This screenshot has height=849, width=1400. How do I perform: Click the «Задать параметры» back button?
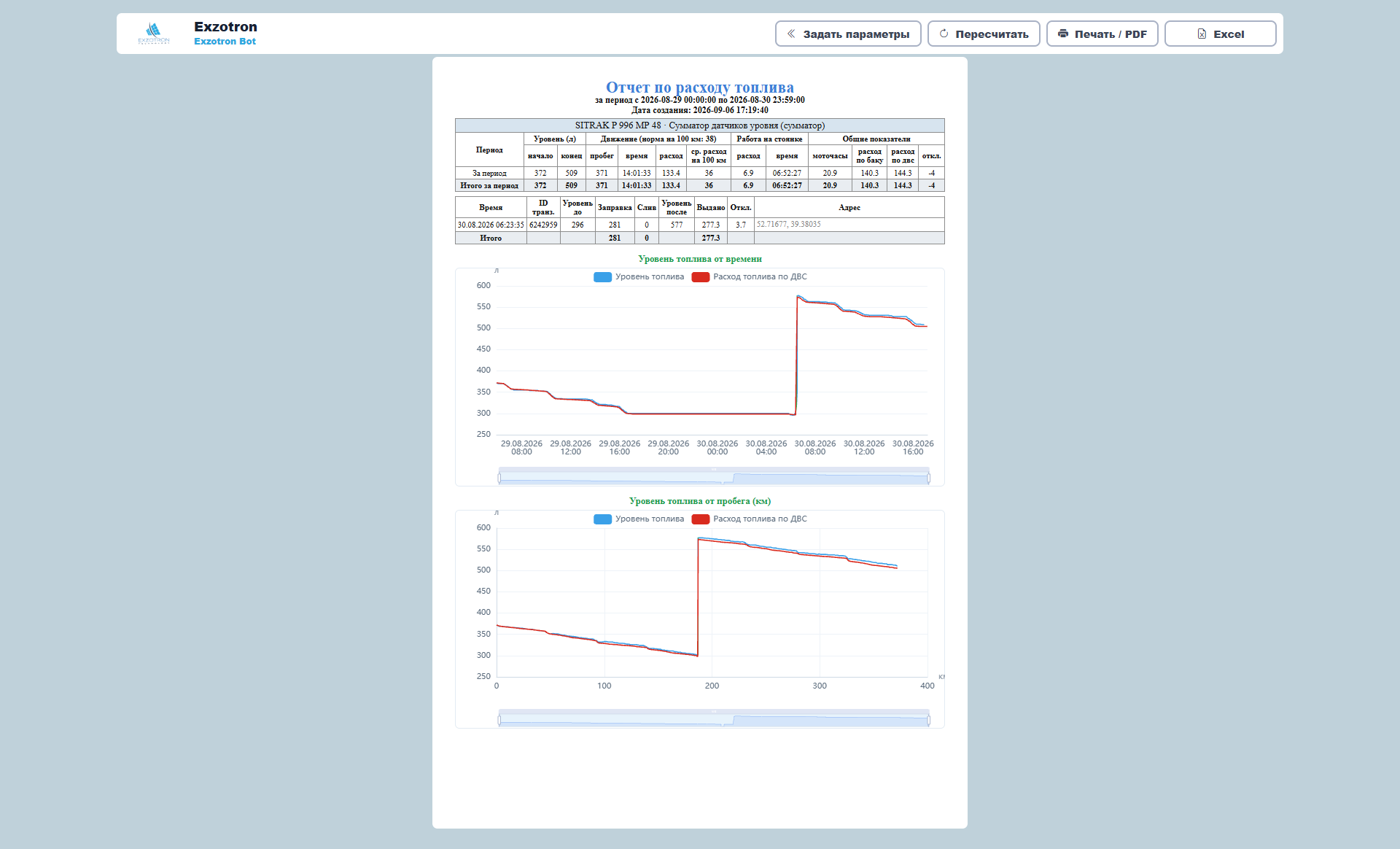click(848, 34)
